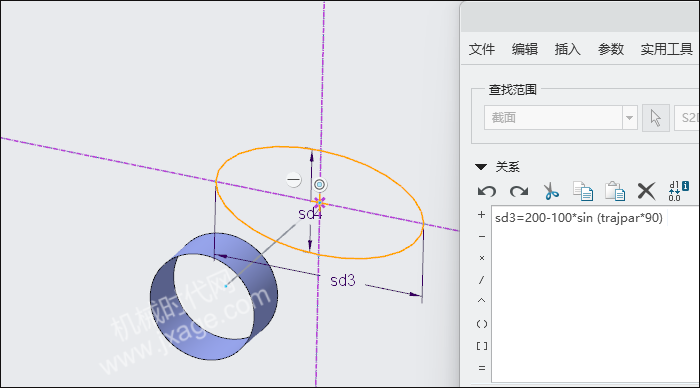Click the undo arrow icon

(487, 192)
